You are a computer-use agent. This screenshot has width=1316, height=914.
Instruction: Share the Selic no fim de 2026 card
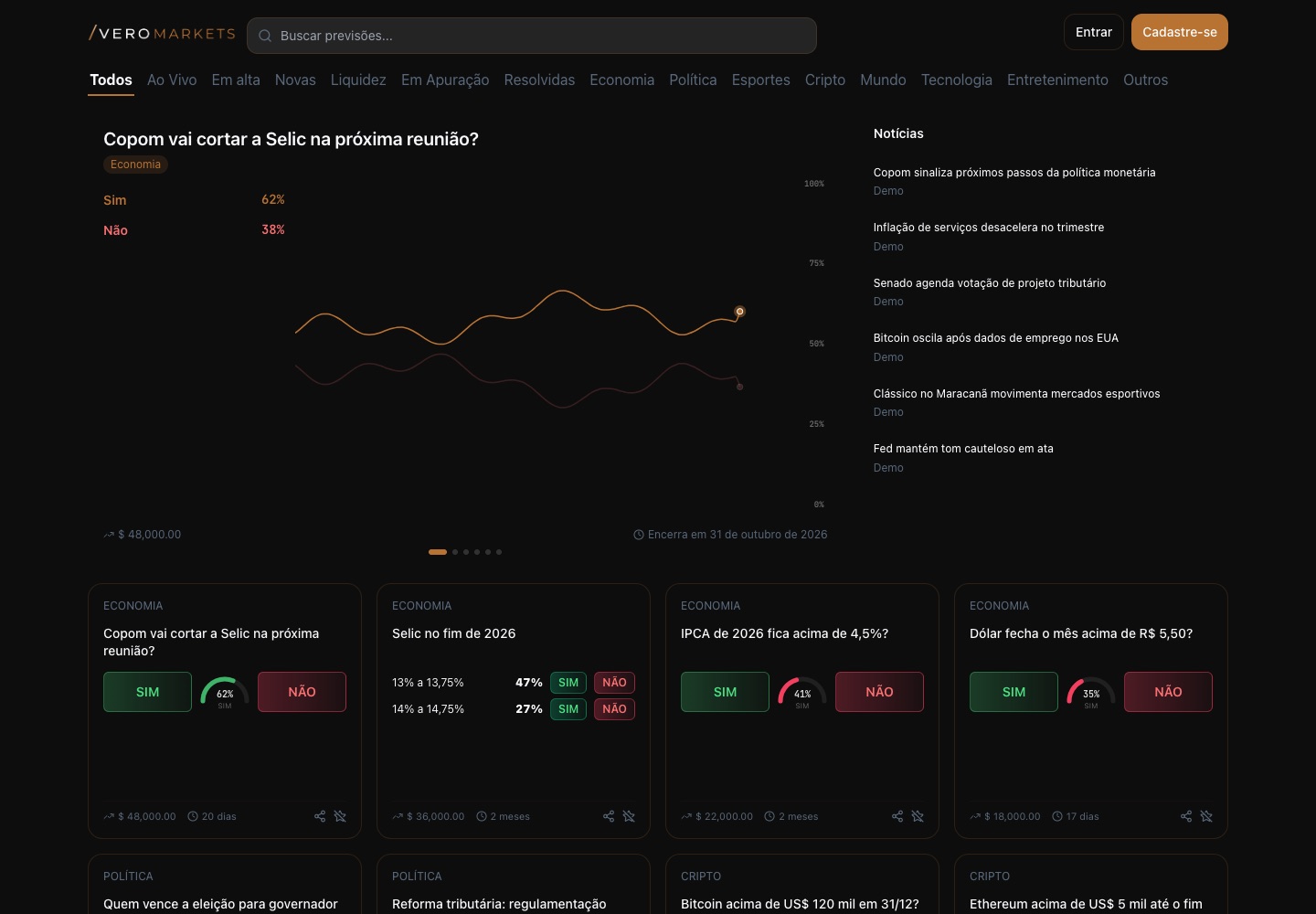[609, 816]
